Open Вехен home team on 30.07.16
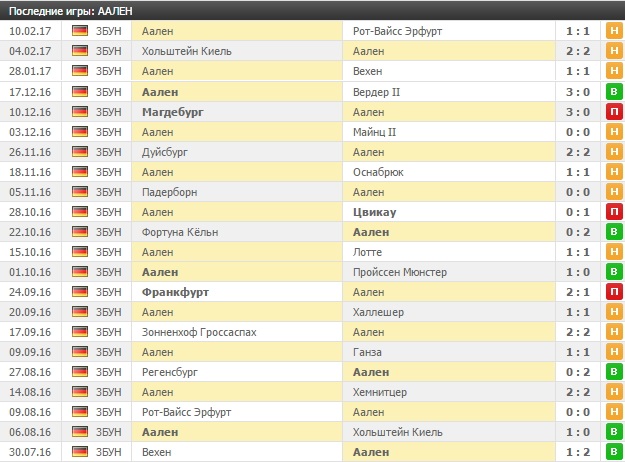The height and width of the screenshot is (462, 625). click(x=157, y=452)
